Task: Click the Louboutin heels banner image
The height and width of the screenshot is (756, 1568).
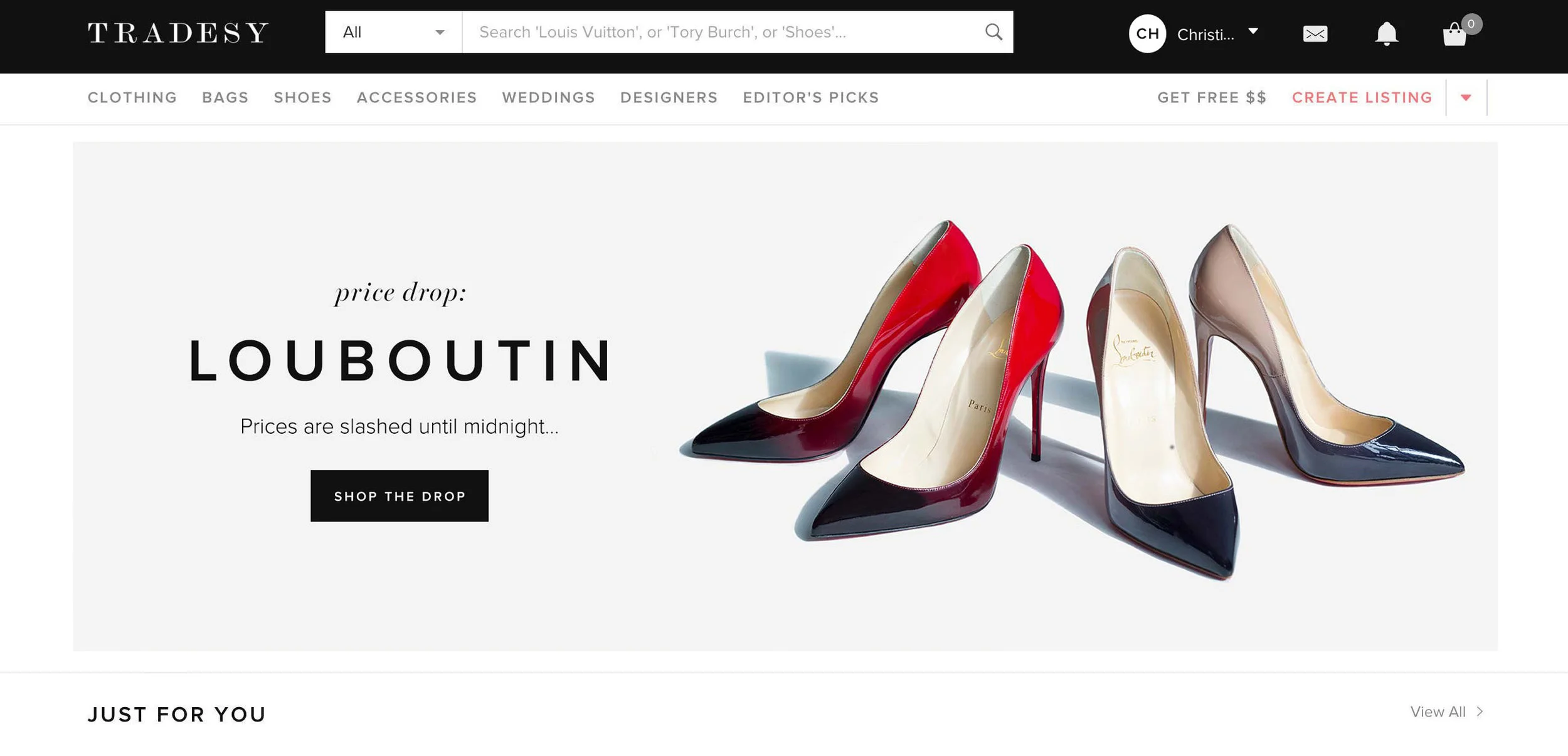Action: pyautogui.click(x=1072, y=400)
